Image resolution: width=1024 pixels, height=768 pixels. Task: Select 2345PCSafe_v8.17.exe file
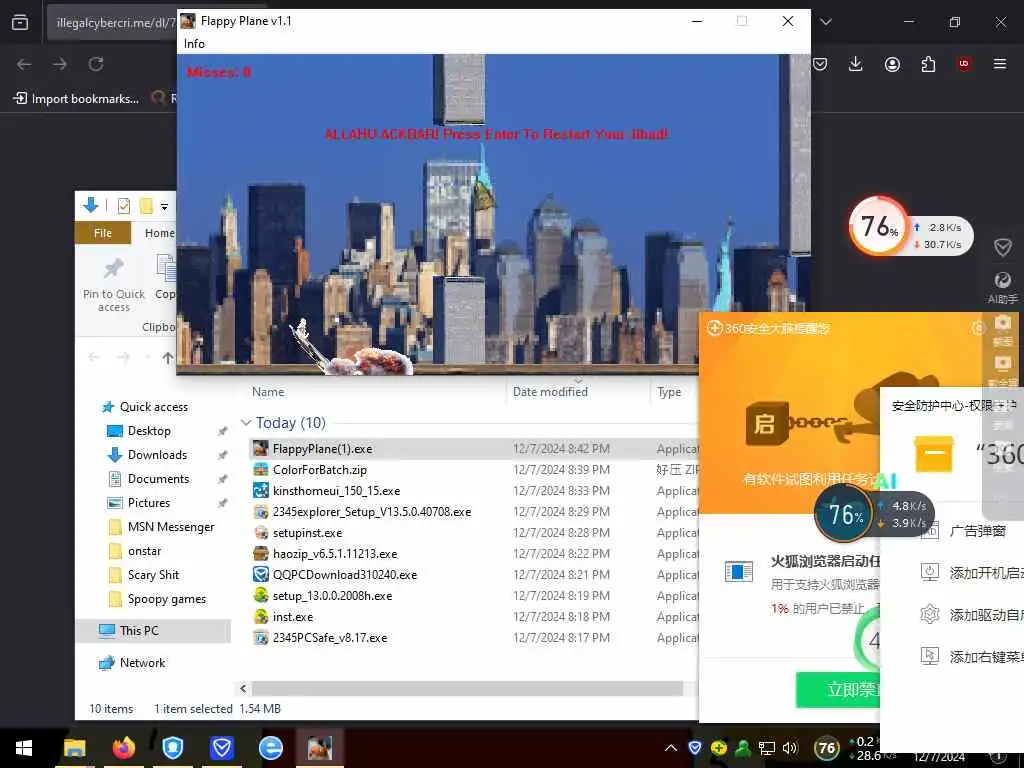pos(330,637)
